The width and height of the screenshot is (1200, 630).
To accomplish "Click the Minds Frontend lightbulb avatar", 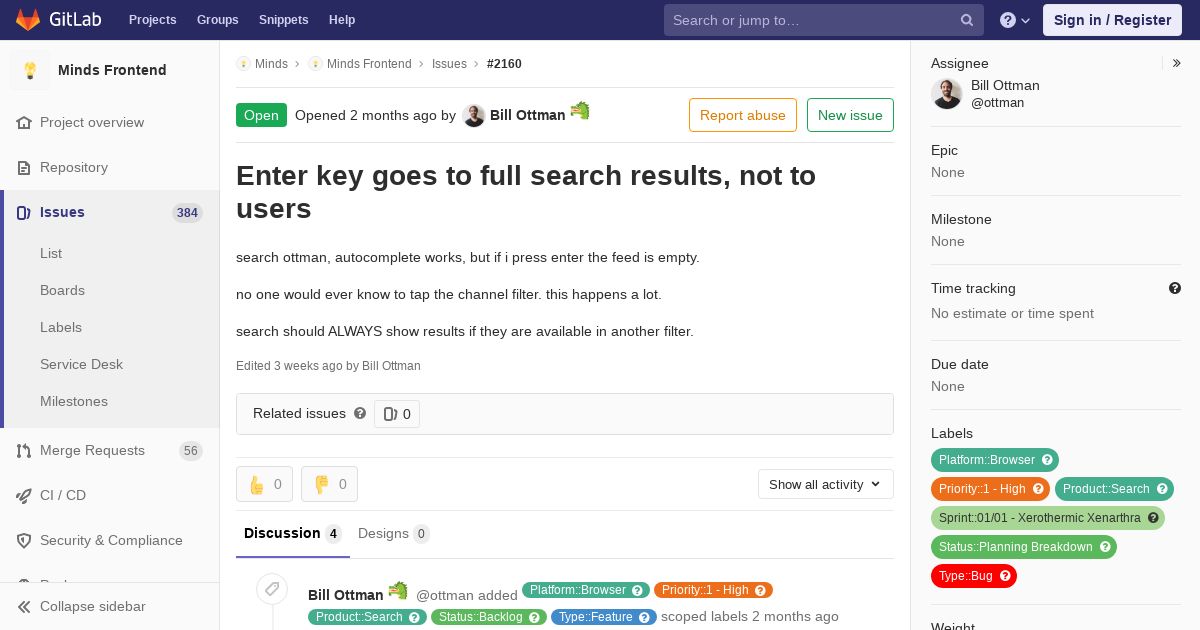I will [x=30, y=70].
